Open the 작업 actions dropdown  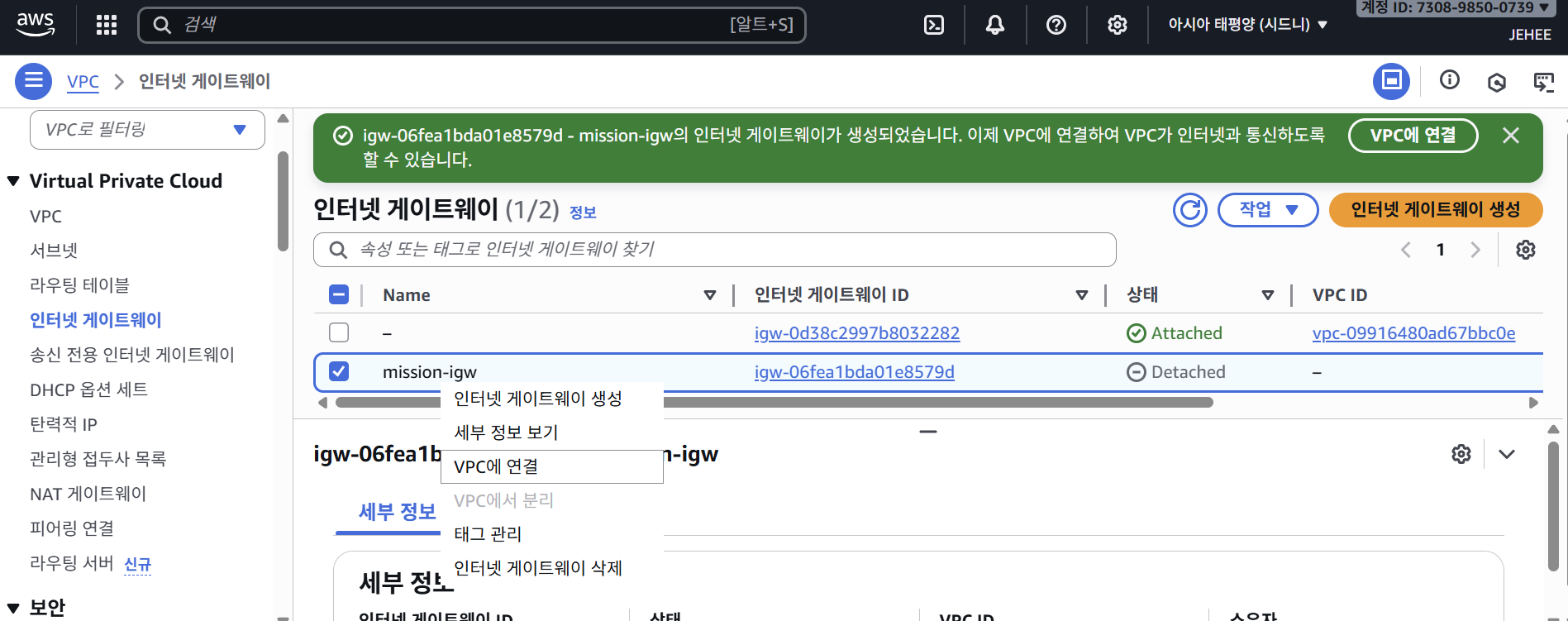click(x=1267, y=210)
